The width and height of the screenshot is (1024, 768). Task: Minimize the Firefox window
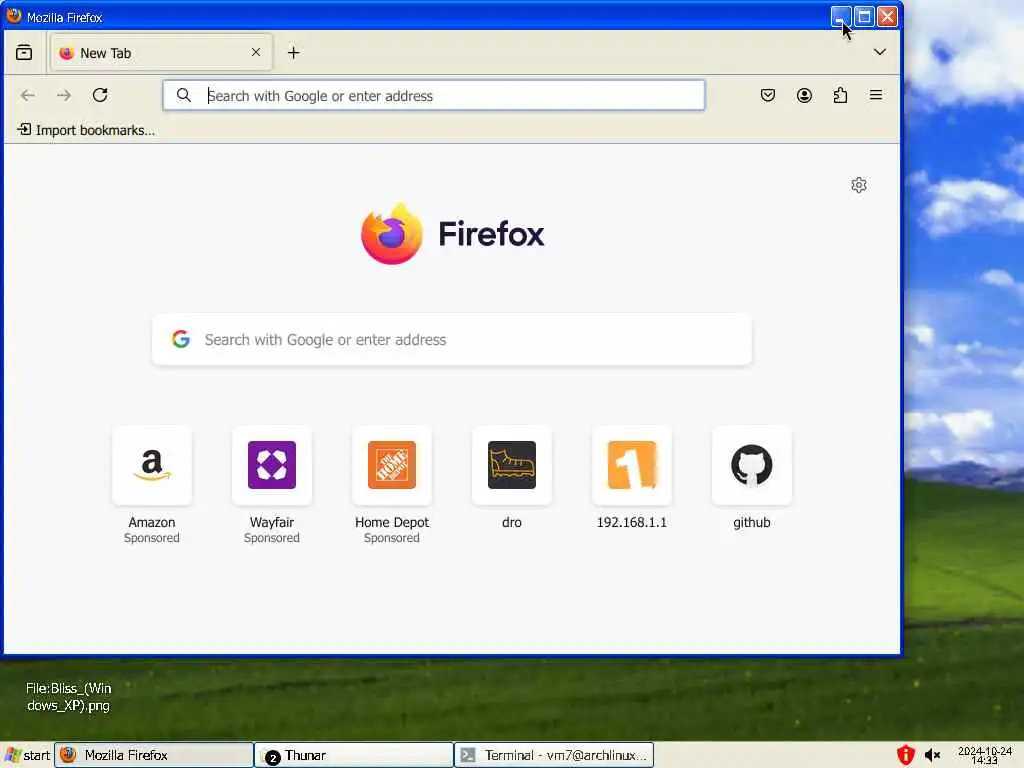pos(841,16)
